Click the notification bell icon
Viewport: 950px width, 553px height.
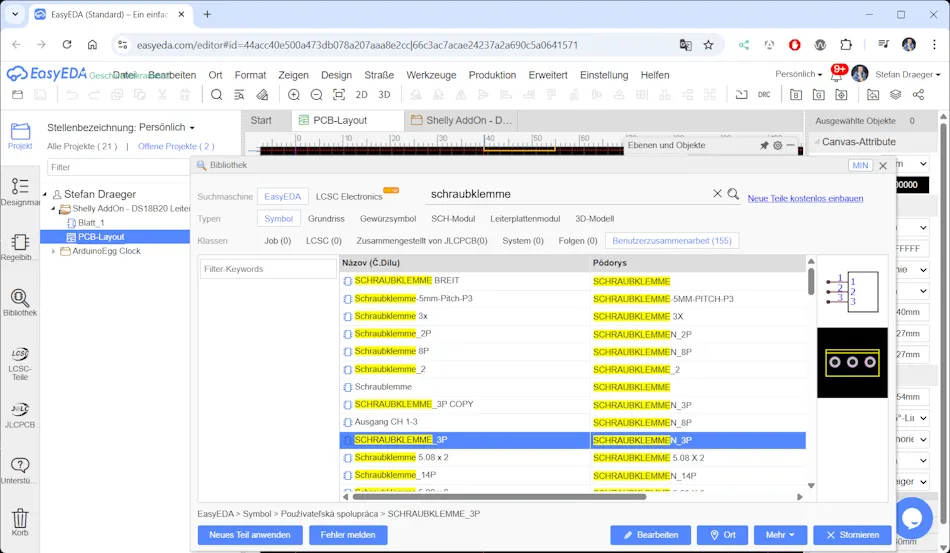[836, 75]
